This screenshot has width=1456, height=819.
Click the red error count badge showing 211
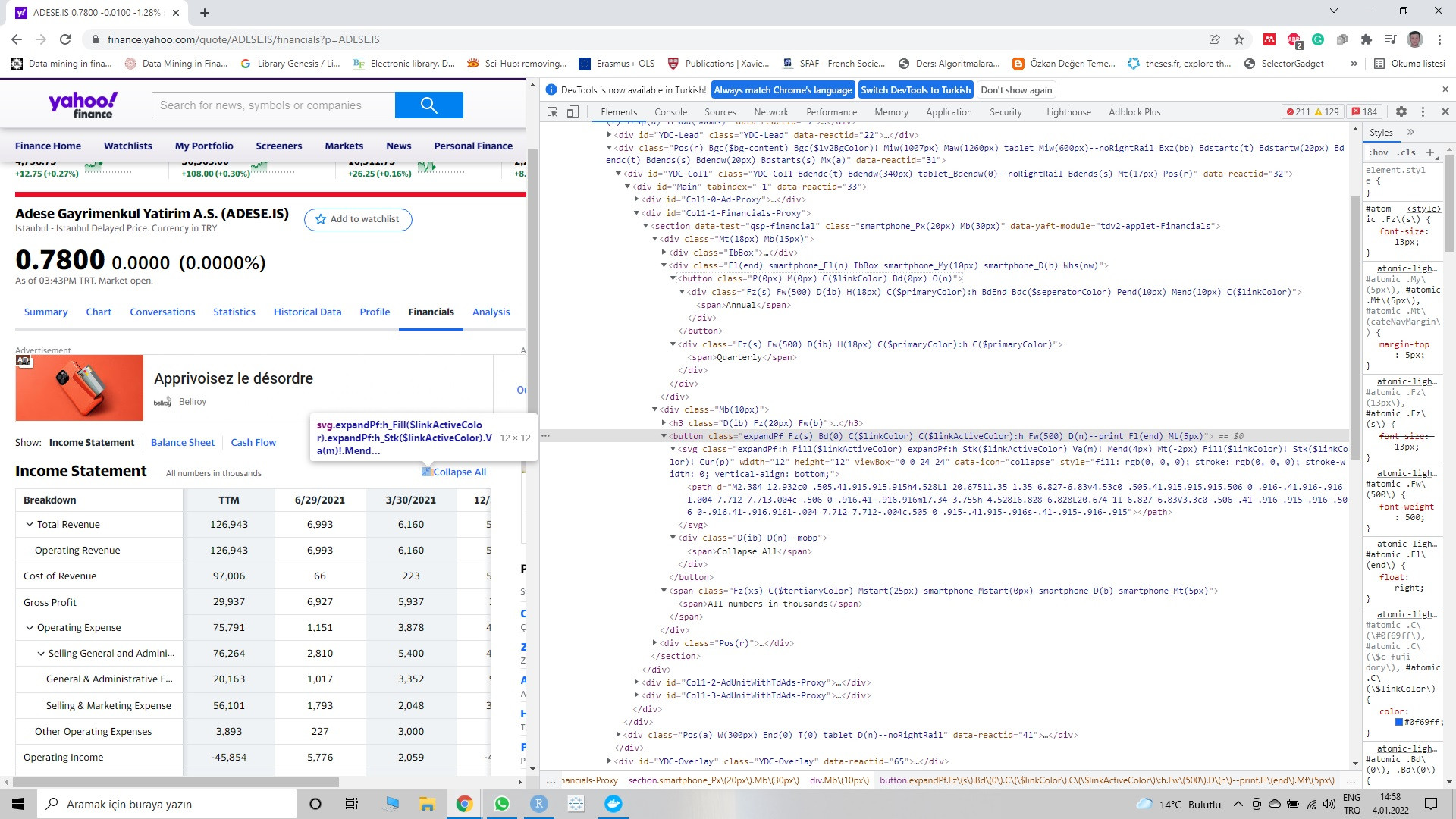coord(1298,111)
